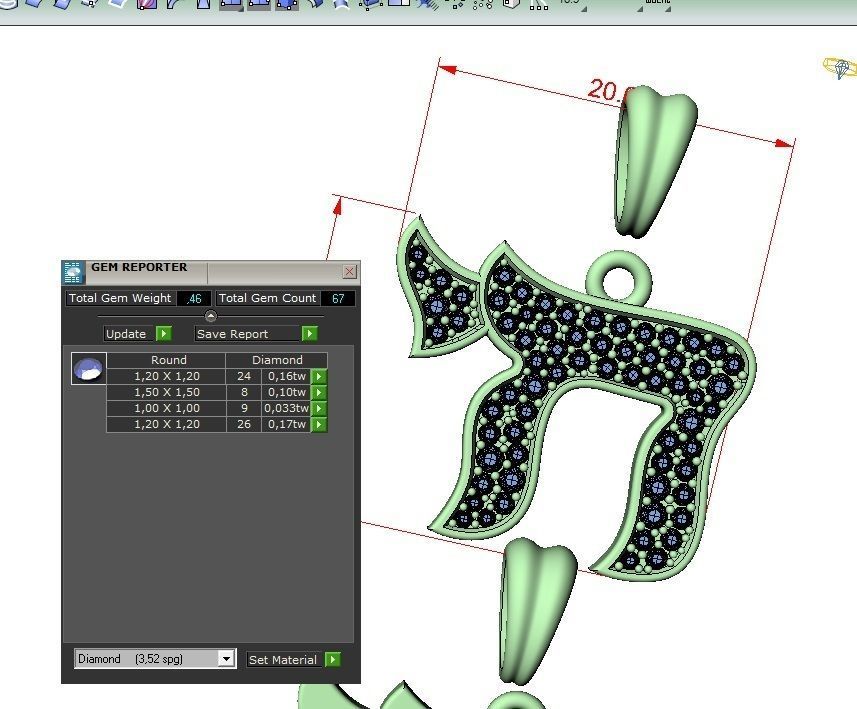The height and width of the screenshot is (709, 857).
Task: Click the green arrow on the 0,033tw row
Action: click(319, 408)
